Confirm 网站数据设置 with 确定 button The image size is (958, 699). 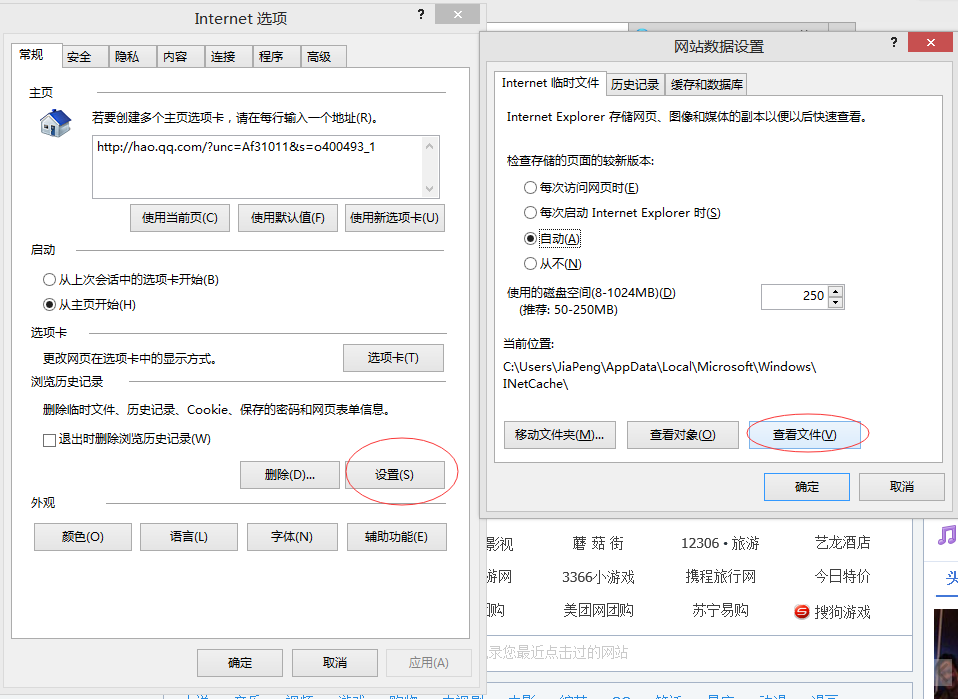pyautogui.click(x=806, y=487)
